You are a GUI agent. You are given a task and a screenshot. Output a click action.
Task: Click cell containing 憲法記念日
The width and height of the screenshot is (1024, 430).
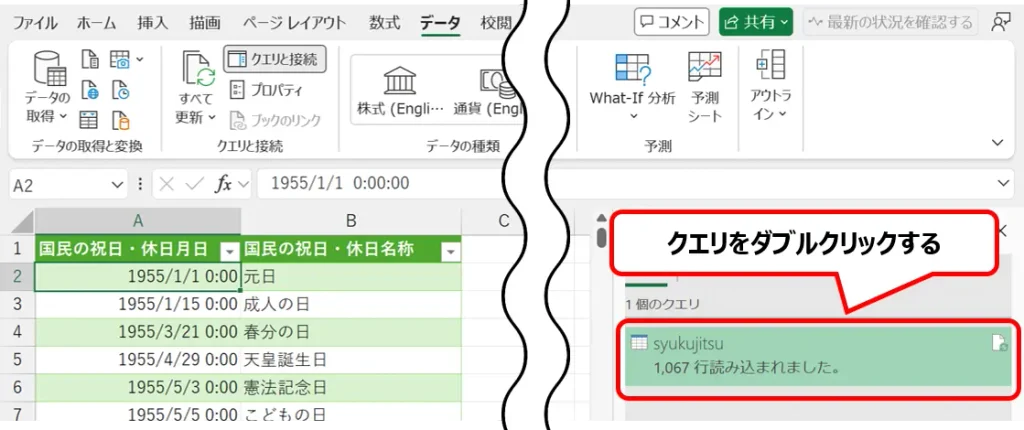(x=351, y=387)
